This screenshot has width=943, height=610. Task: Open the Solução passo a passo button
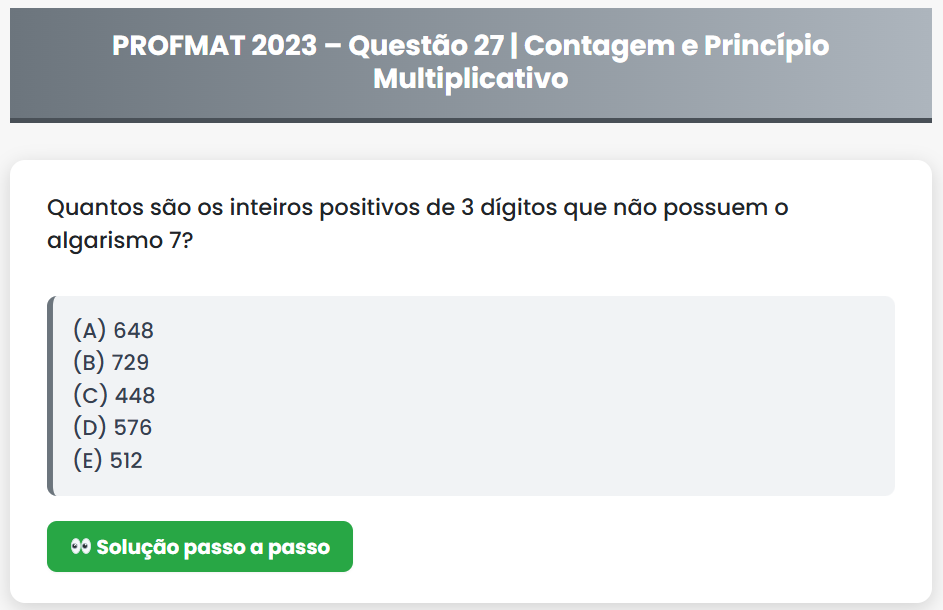point(200,547)
